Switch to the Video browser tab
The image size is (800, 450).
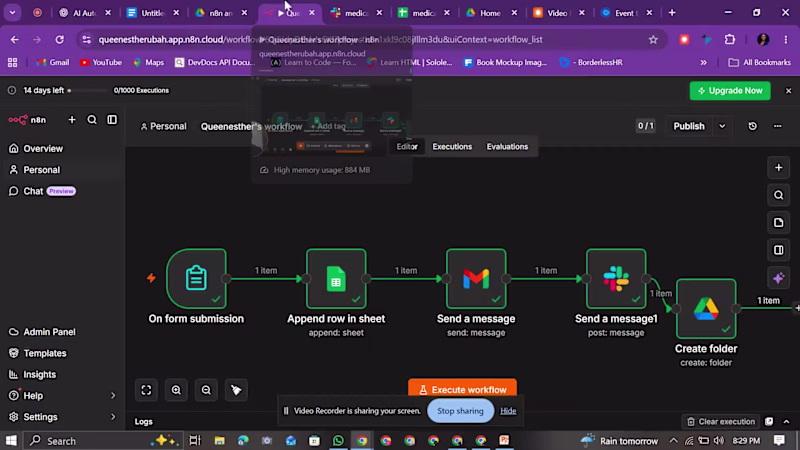pyautogui.click(x=557, y=13)
